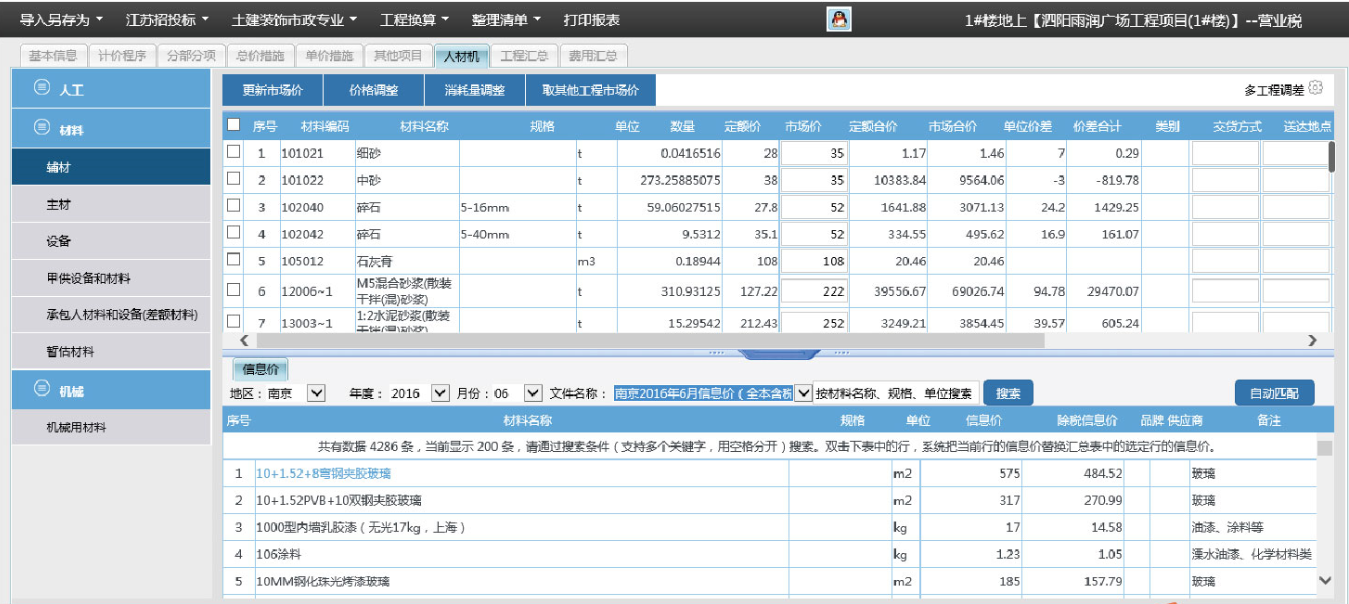Click the circle icon beside 机械
1349x604 pixels.
(42, 388)
